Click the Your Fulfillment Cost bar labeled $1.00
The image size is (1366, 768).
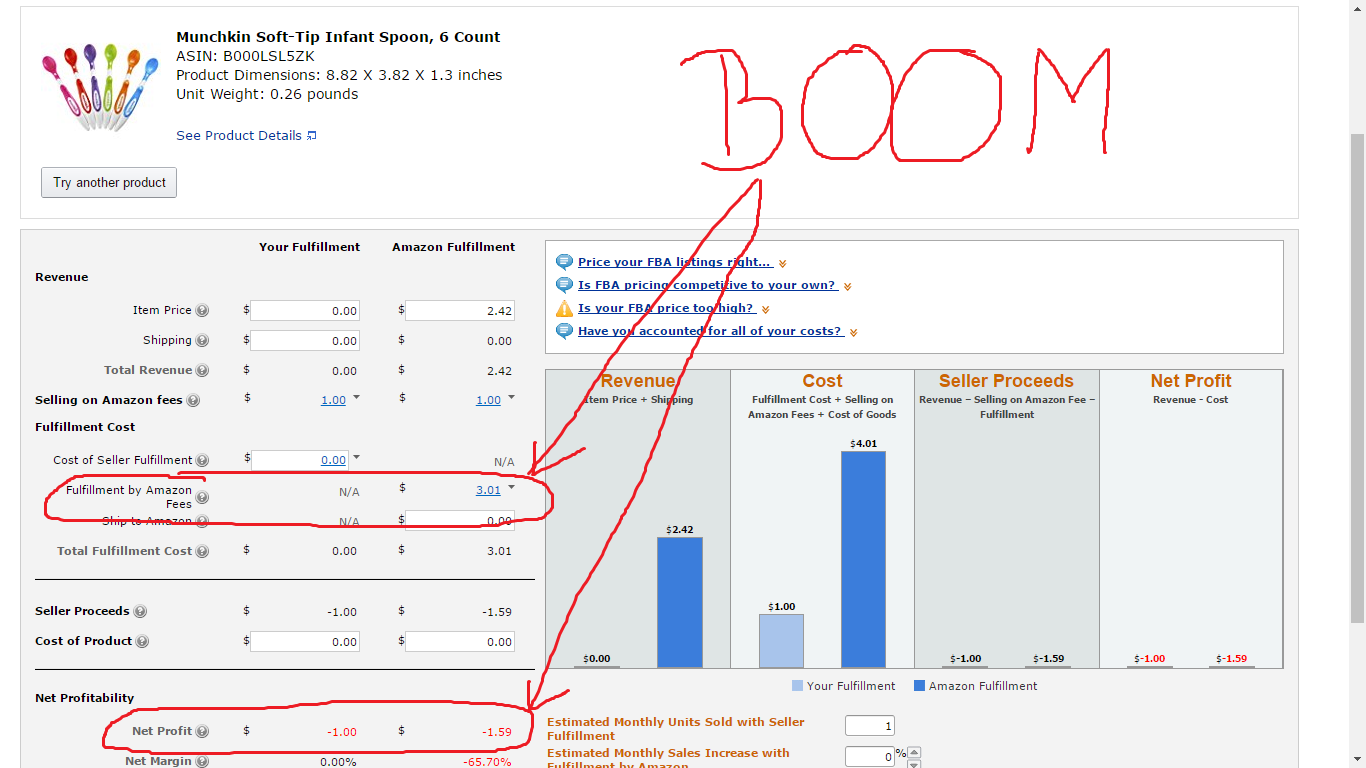click(x=781, y=640)
